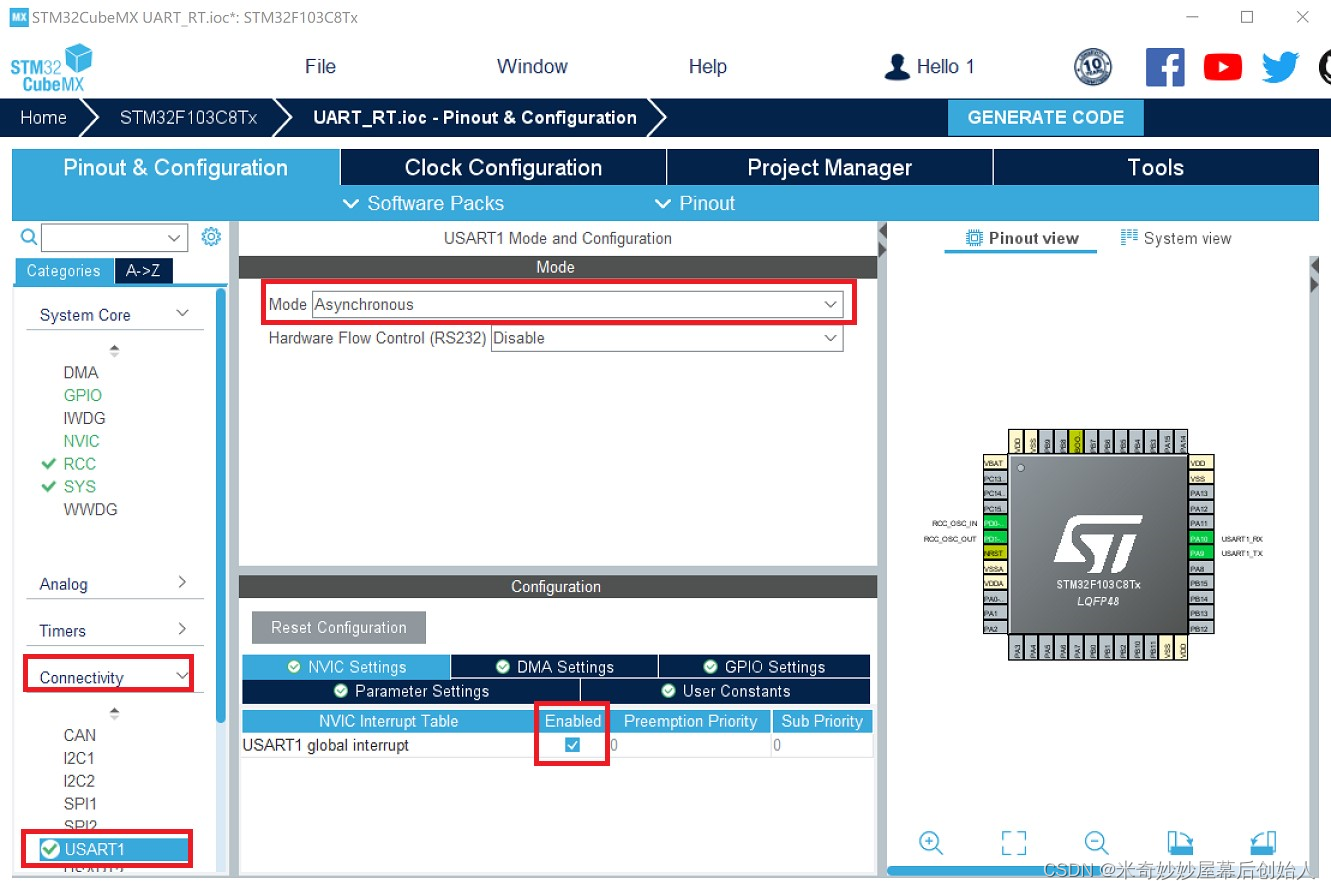Viewport: 1331px width, 890px height.
Task: Zoom in on the chip pinout view
Action: click(931, 843)
